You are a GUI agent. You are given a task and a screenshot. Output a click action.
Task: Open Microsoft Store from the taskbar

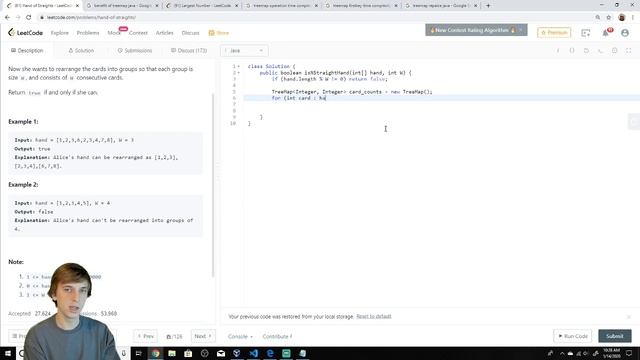click(x=188, y=353)
